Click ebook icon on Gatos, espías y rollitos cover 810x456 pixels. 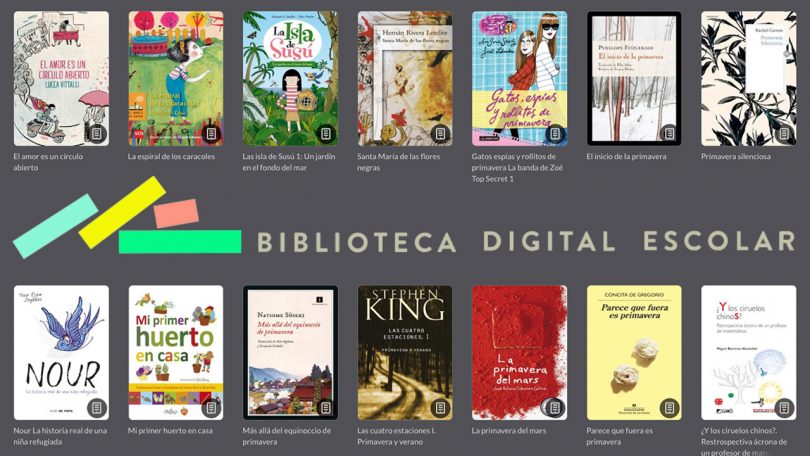(x=555, y=134)
